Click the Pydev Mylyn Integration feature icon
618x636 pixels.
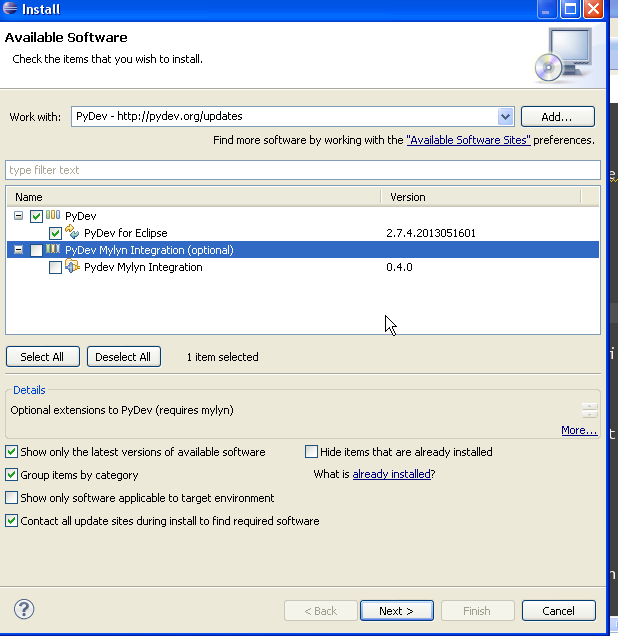[72, 266]
